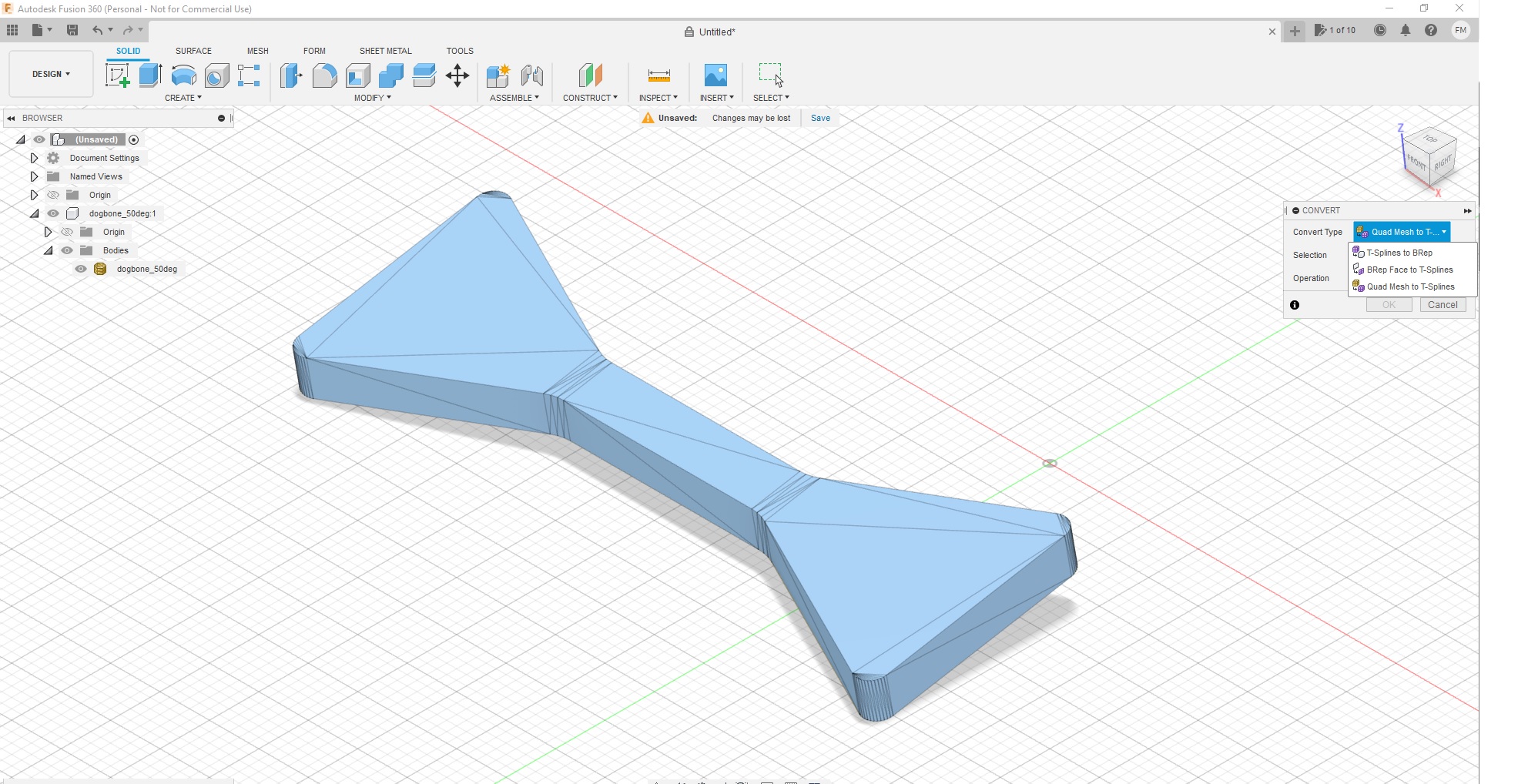Click the ViewCube navigation cube
This screenshot has height=784, width=1528.
pos(1430,156)
